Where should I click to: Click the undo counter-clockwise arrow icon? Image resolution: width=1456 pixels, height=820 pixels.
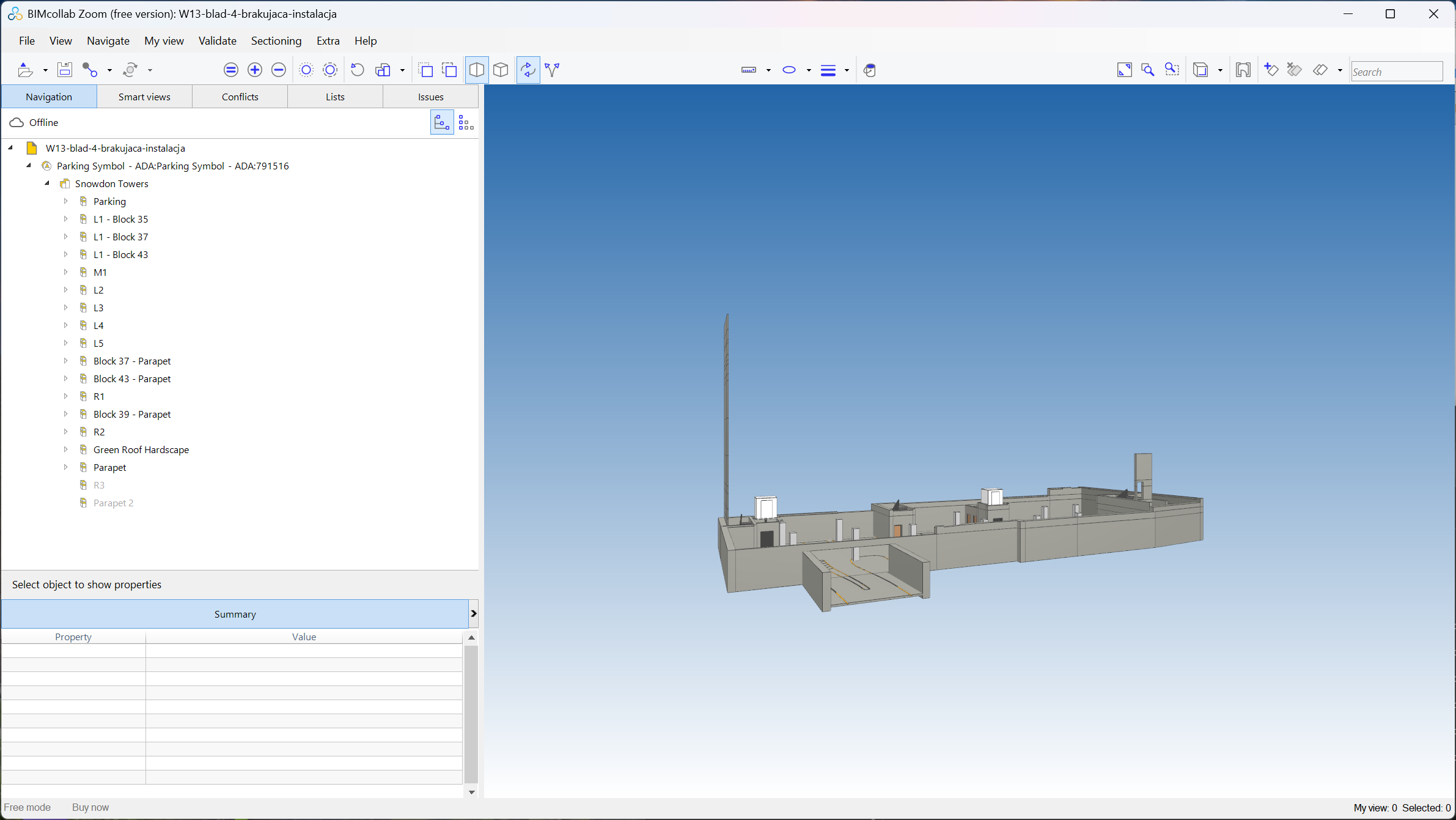coord(358,70)
